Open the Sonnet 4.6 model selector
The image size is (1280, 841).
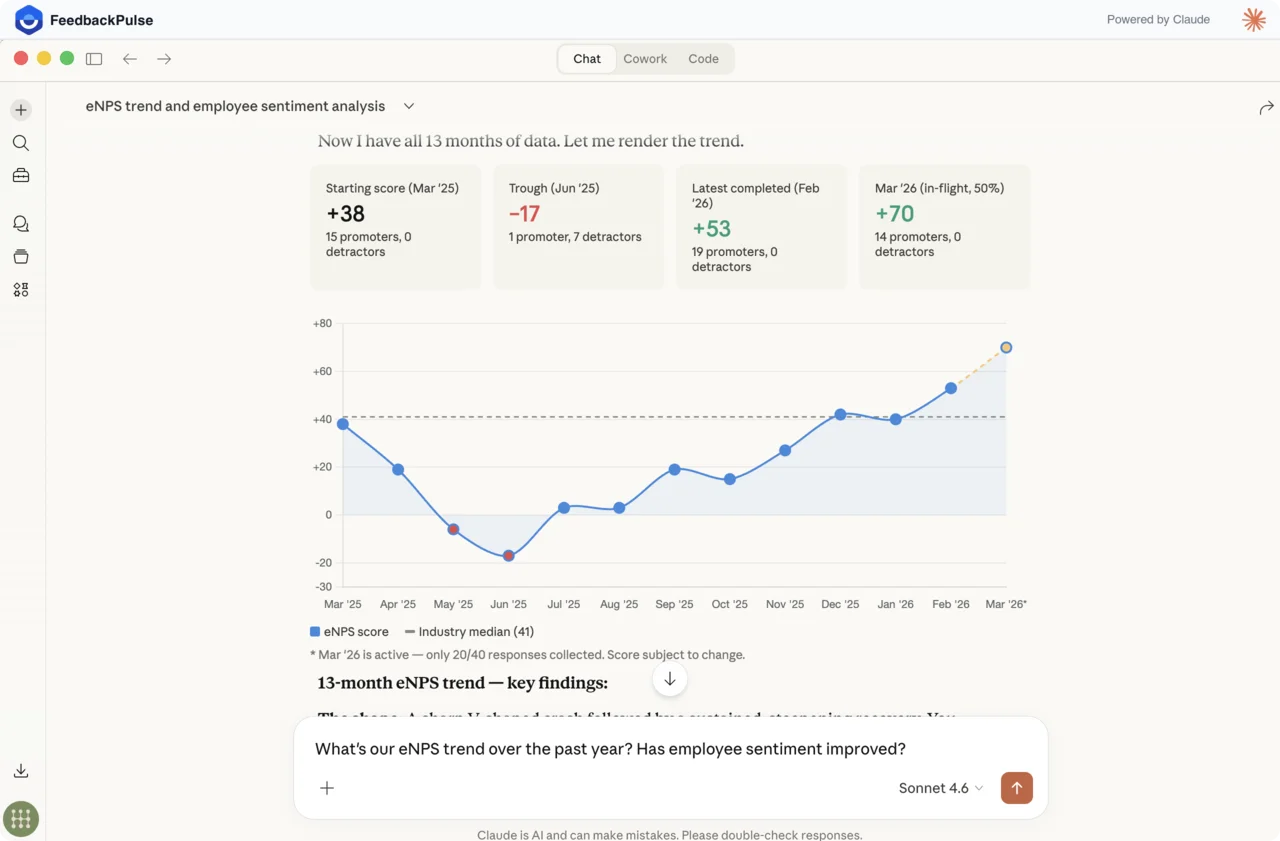pos(938,788)
